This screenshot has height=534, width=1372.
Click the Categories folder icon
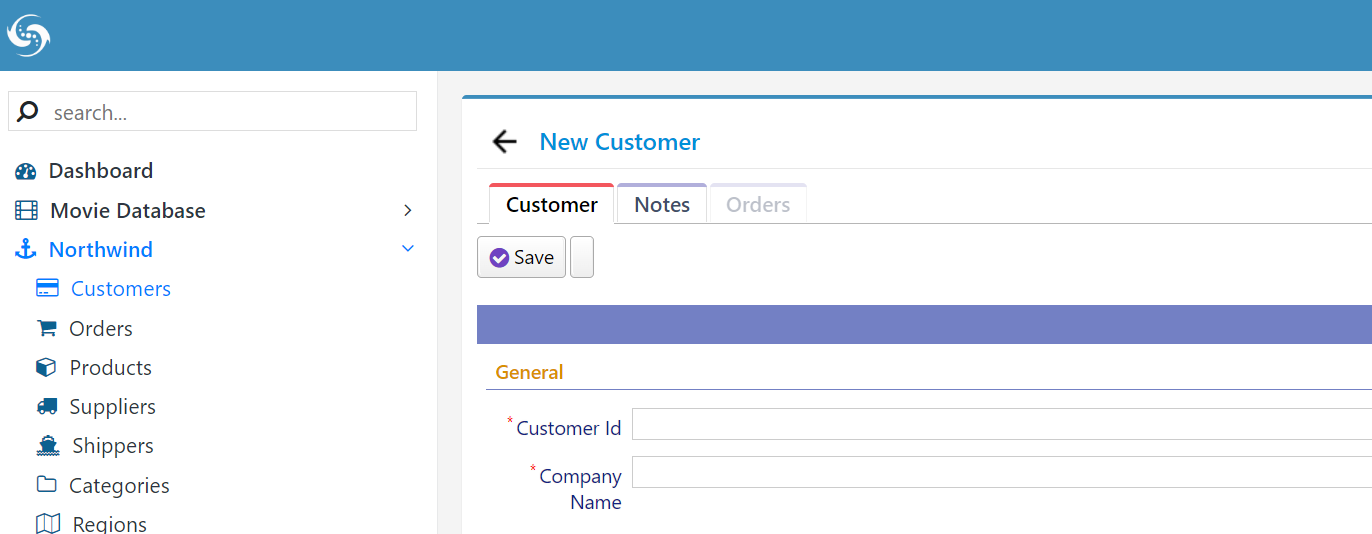46,485
